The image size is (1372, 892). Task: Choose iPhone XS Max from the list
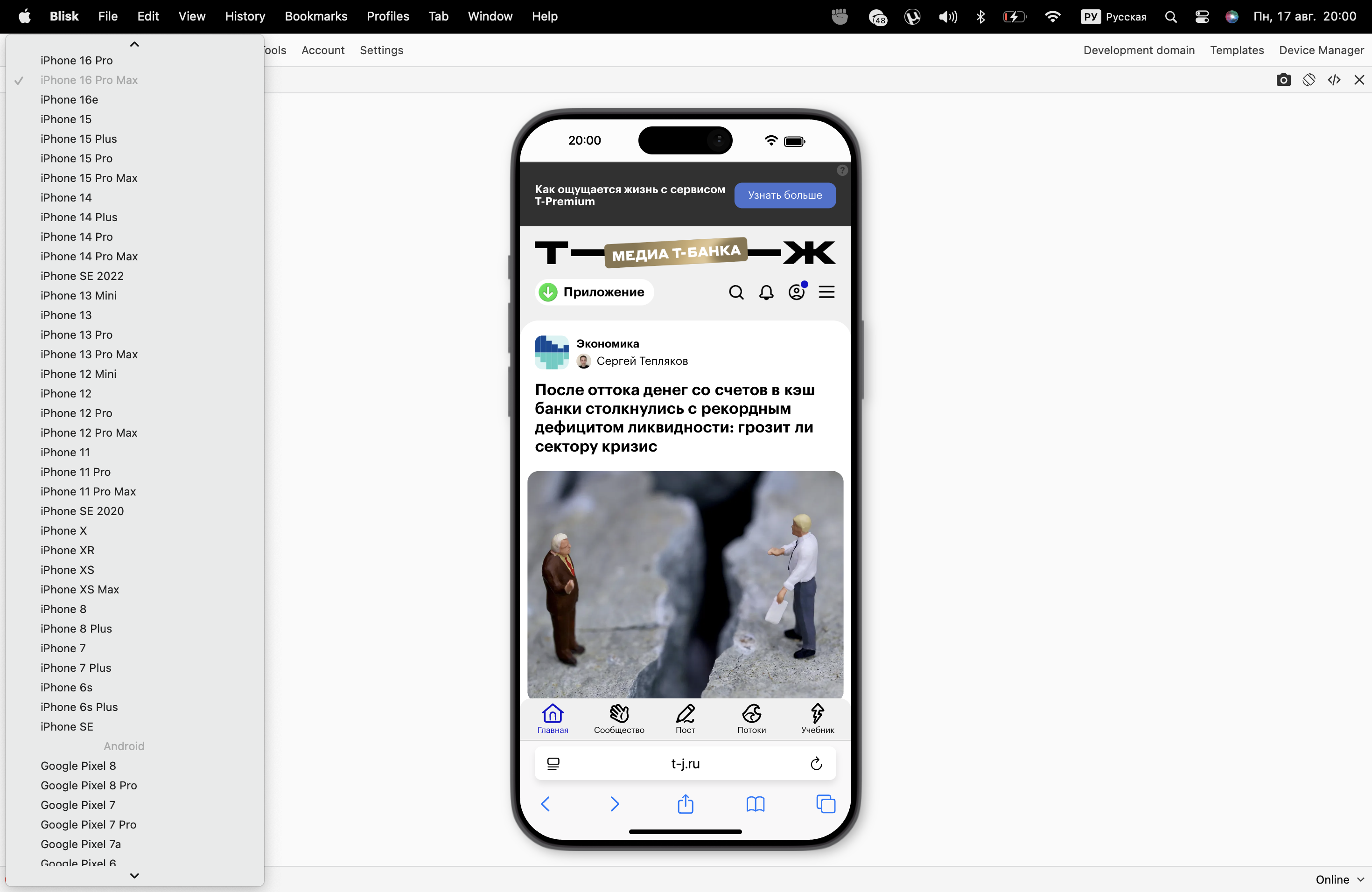(x=135, y=590)
